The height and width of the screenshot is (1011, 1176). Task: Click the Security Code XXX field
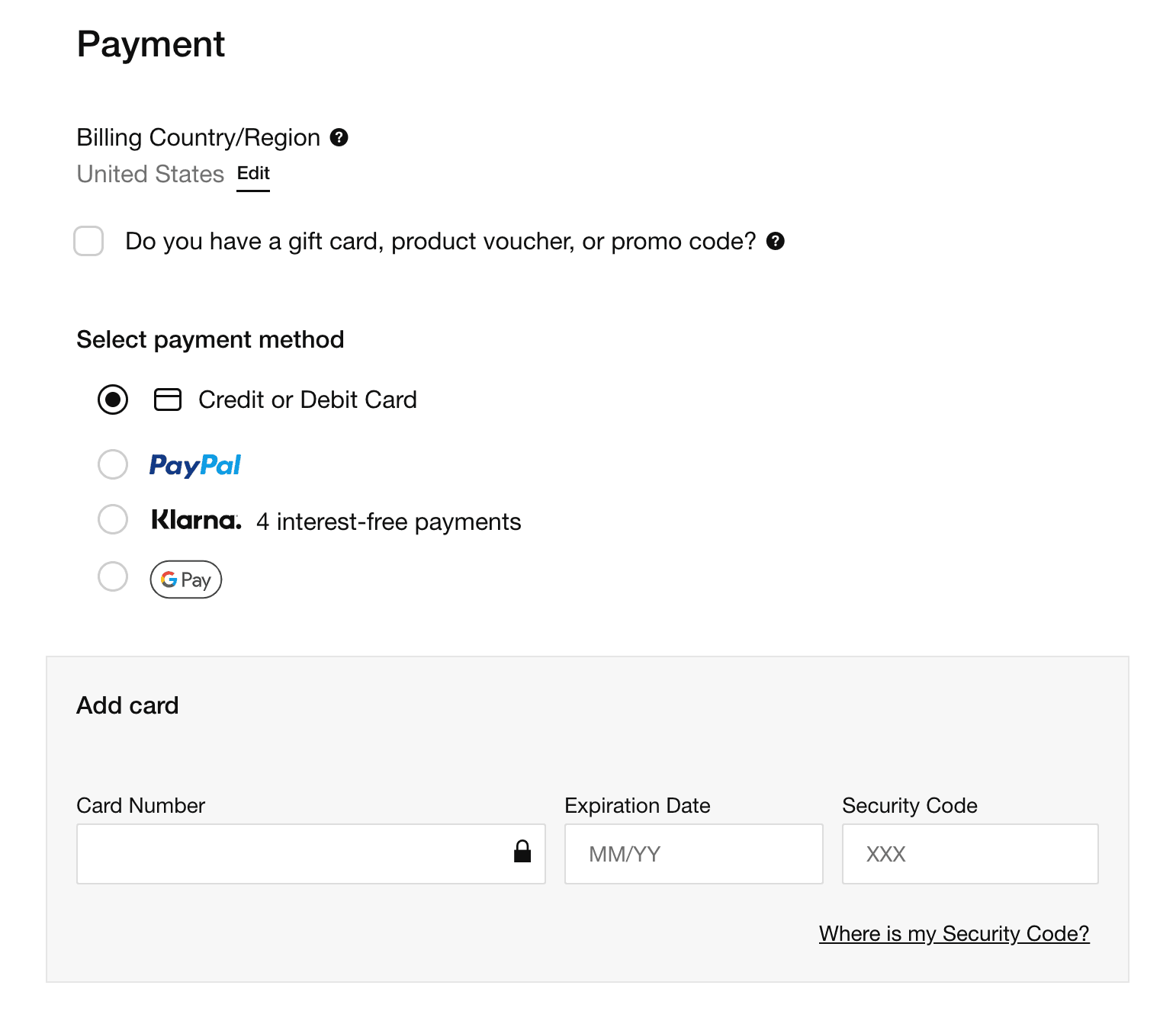click(x=969, y=854)
